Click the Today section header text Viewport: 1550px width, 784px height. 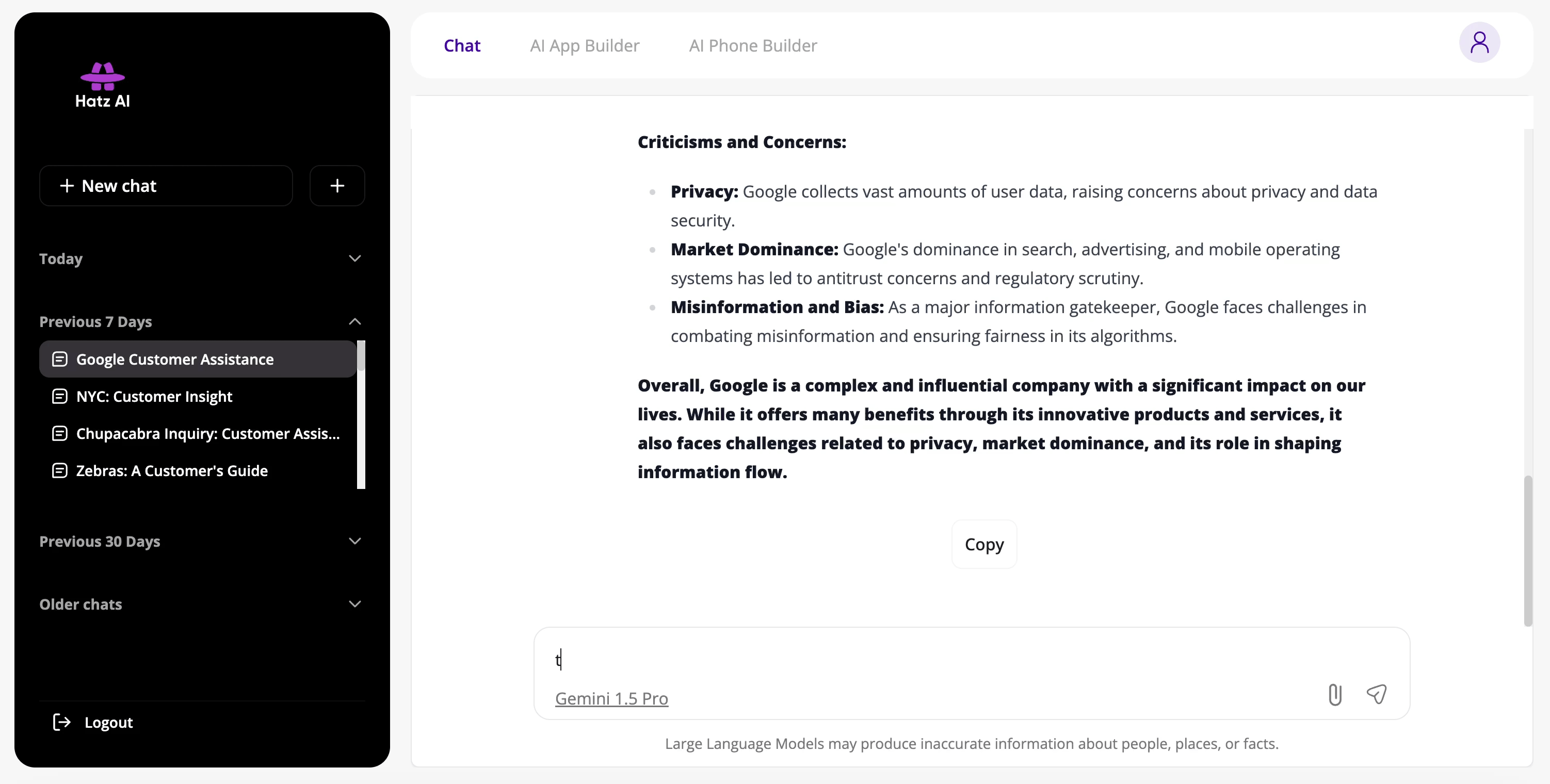pyautogui.click(x=61, y=259)
